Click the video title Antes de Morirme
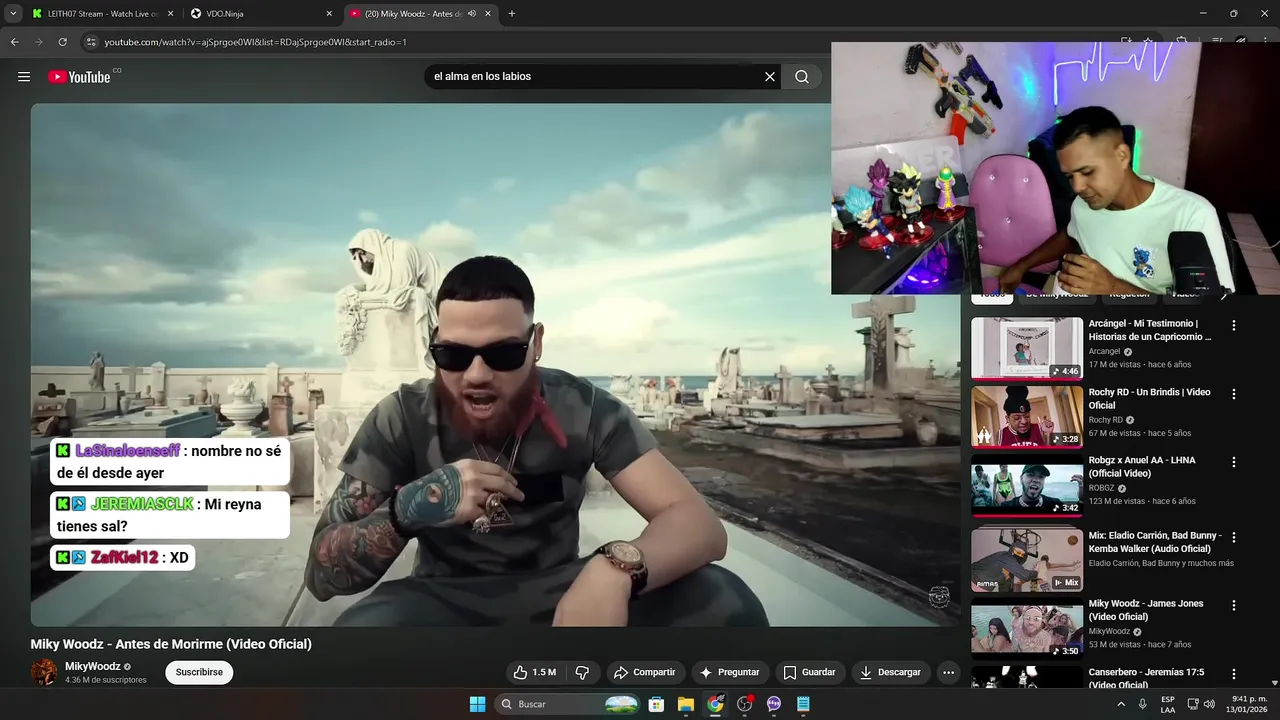The image size is (1280, 720). tap(171, 644)
